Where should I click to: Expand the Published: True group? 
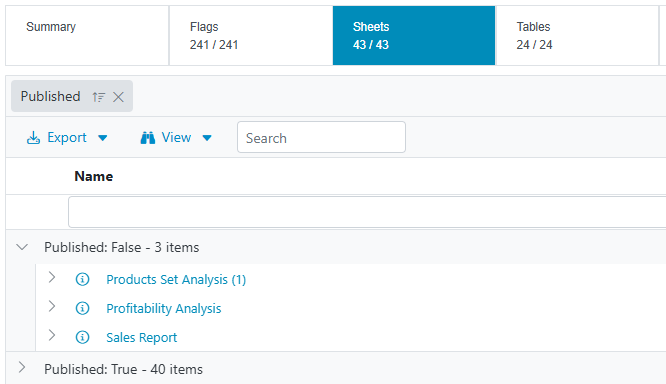click(x=22, y=367)
